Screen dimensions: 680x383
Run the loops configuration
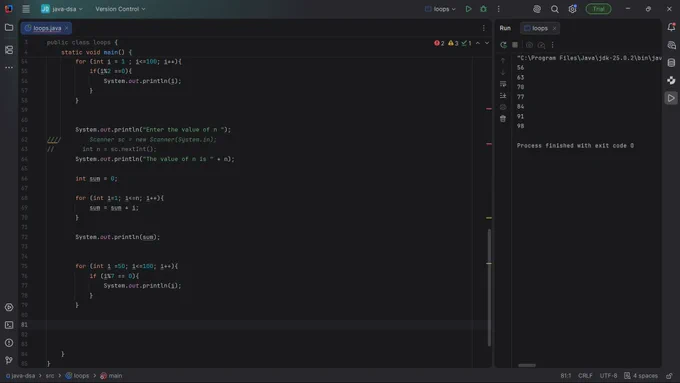(x=468, y=9)
